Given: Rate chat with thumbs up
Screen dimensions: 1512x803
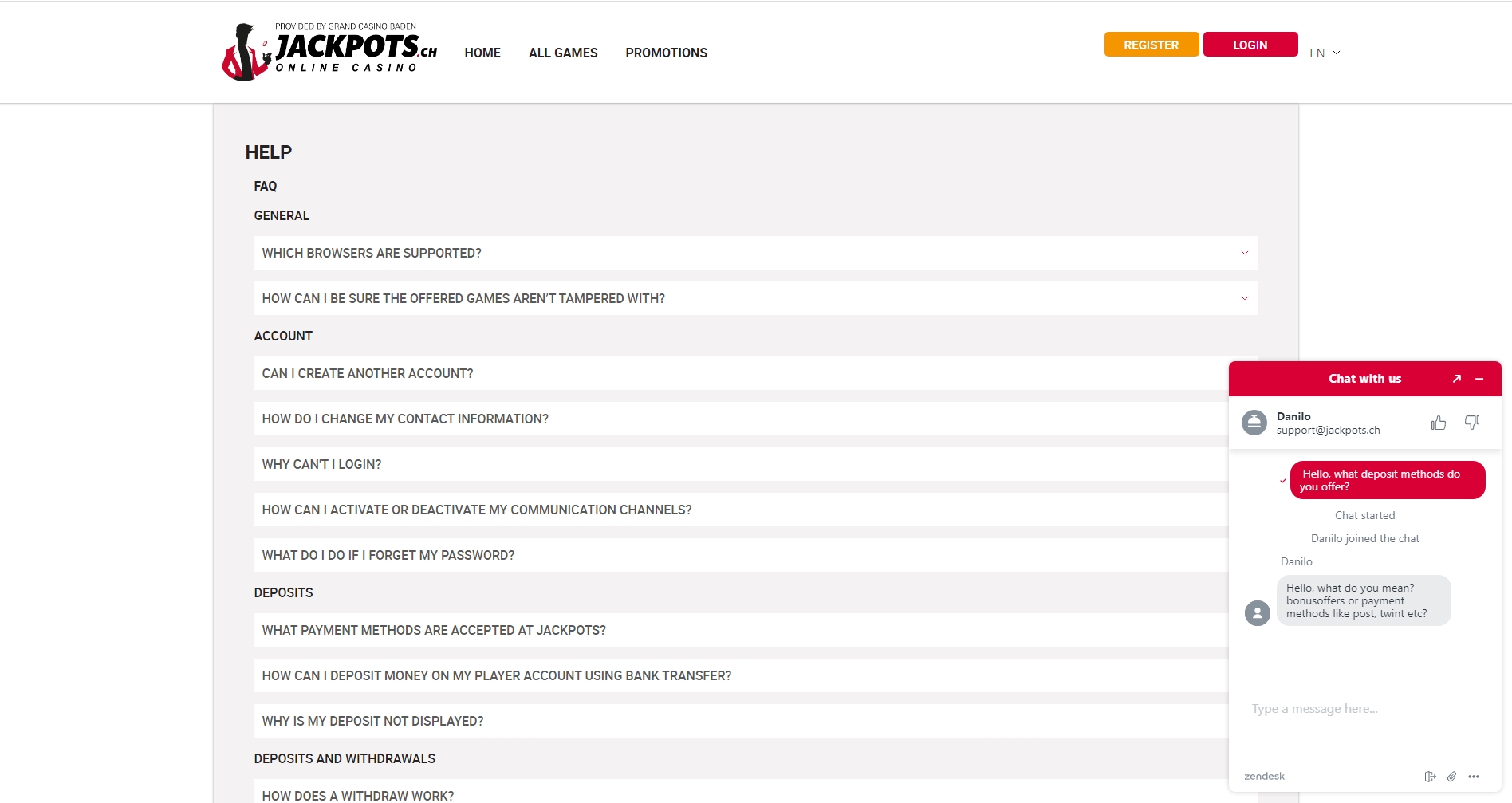Looking at the screenshot, I should pyautogui.click(x=1439, y=423).
